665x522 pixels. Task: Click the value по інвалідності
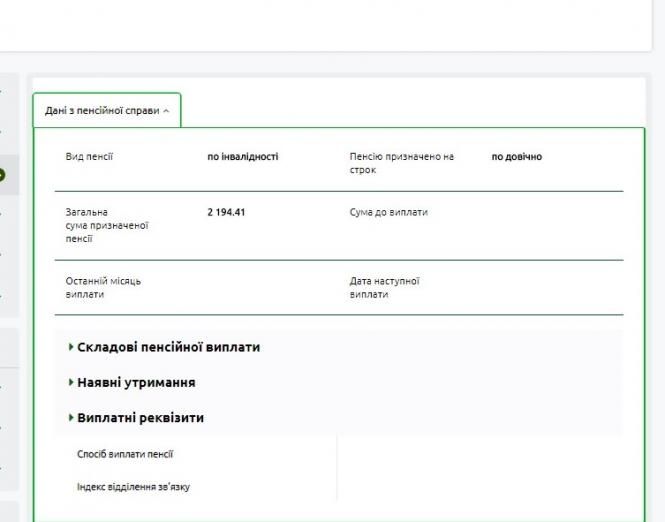242,157
